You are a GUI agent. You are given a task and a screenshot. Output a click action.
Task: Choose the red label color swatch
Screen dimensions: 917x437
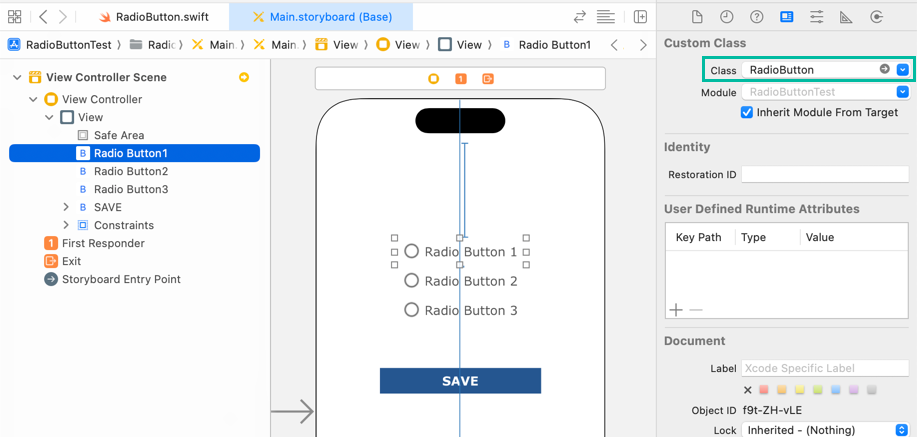coord(765,390)
